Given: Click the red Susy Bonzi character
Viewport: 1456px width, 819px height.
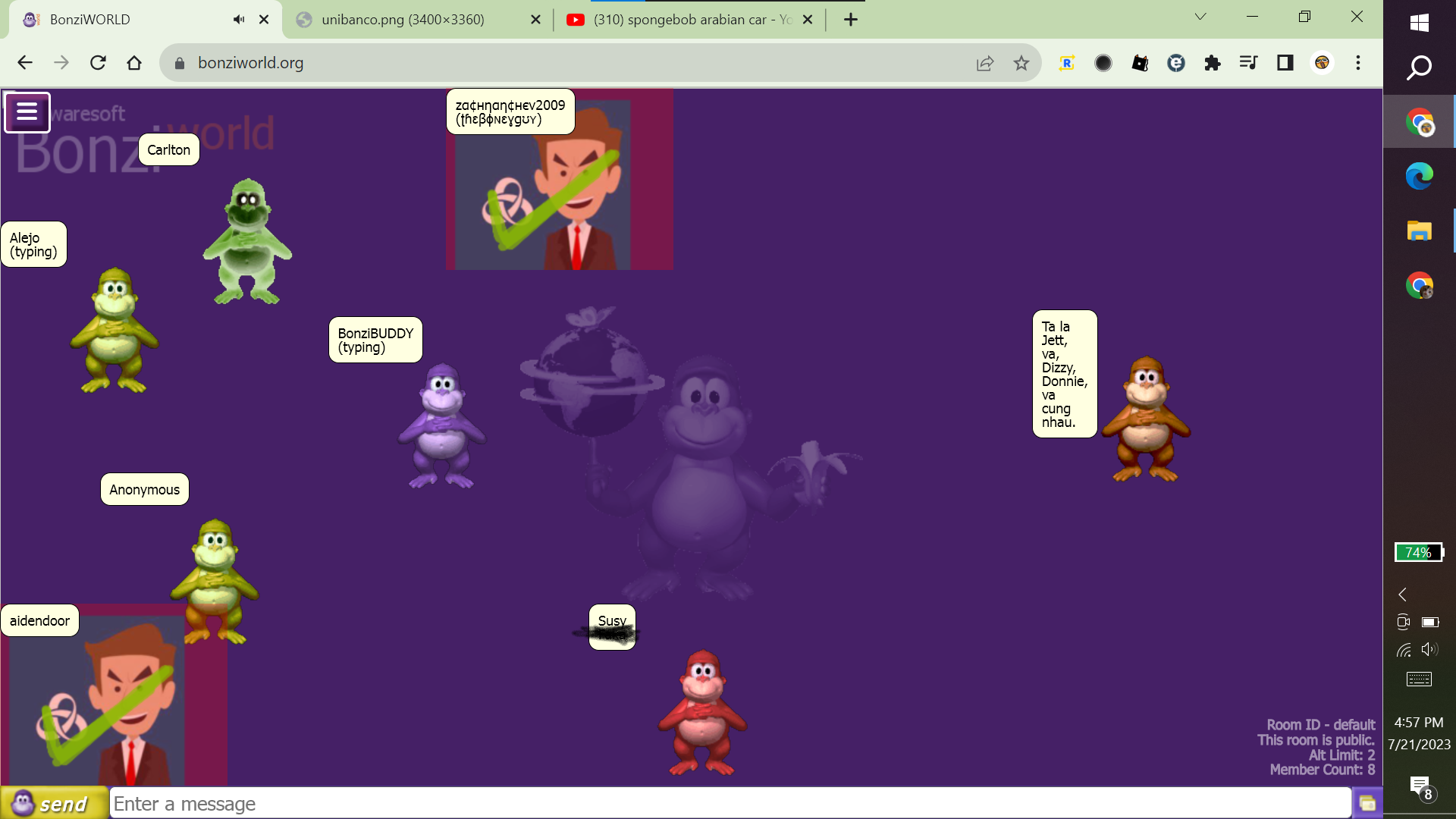Looking at the screenshot, I should (702, 712).
